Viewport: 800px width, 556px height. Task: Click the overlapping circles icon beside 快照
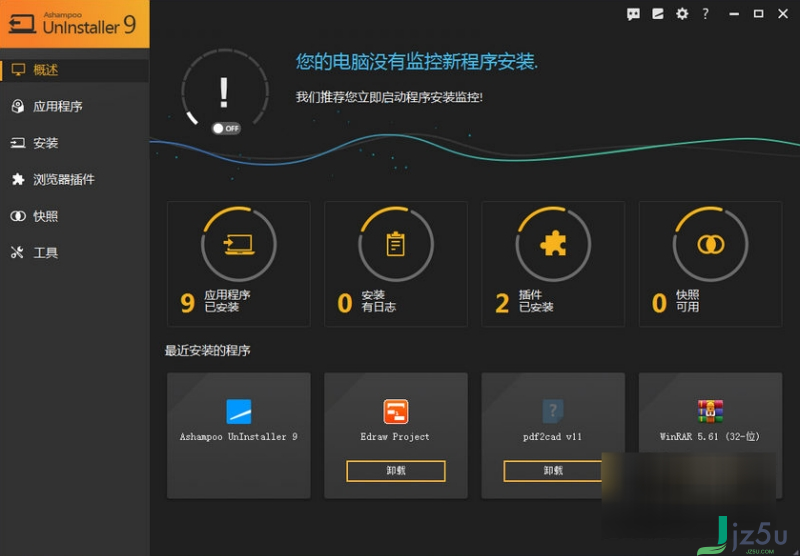click(x=18, y=216)
